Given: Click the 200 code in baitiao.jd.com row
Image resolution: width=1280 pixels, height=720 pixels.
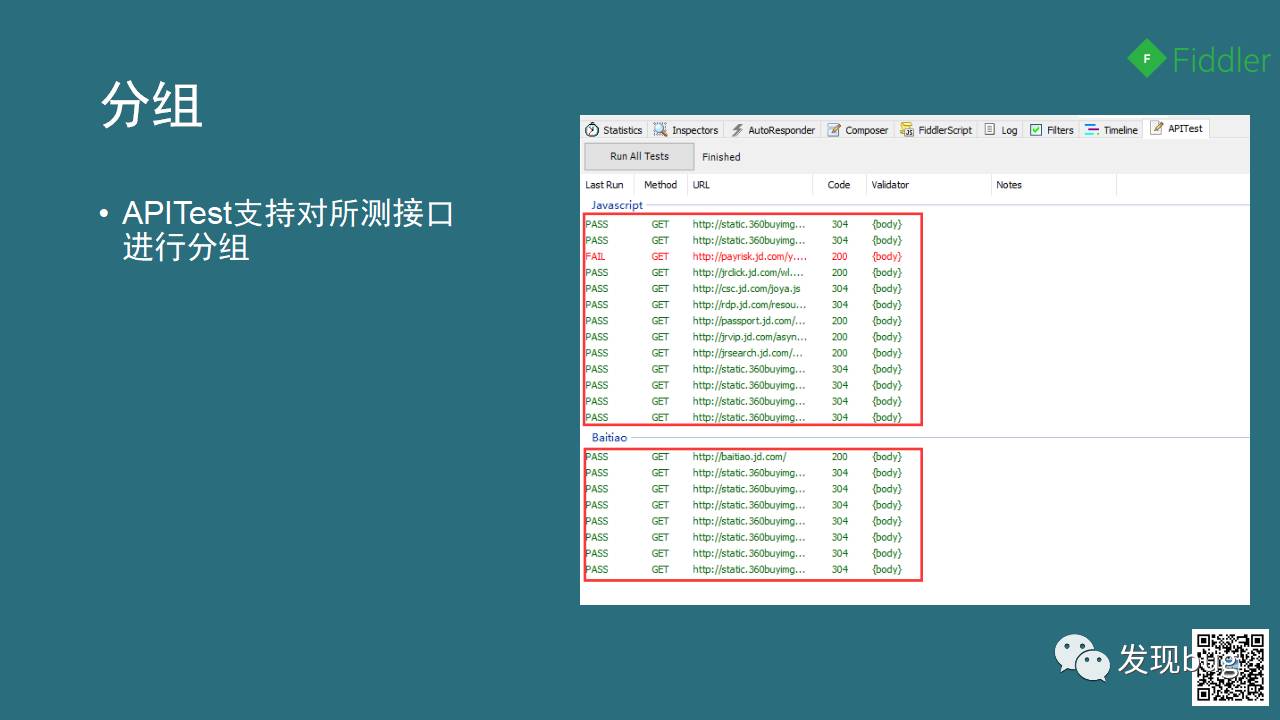Looking at the screenshot, I should point(839,457).
